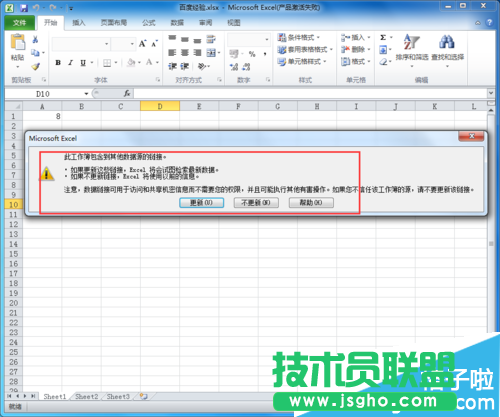Viewport: 500px width, 417px height.
Task: Toggle Wrap Text
Action: 211,39
